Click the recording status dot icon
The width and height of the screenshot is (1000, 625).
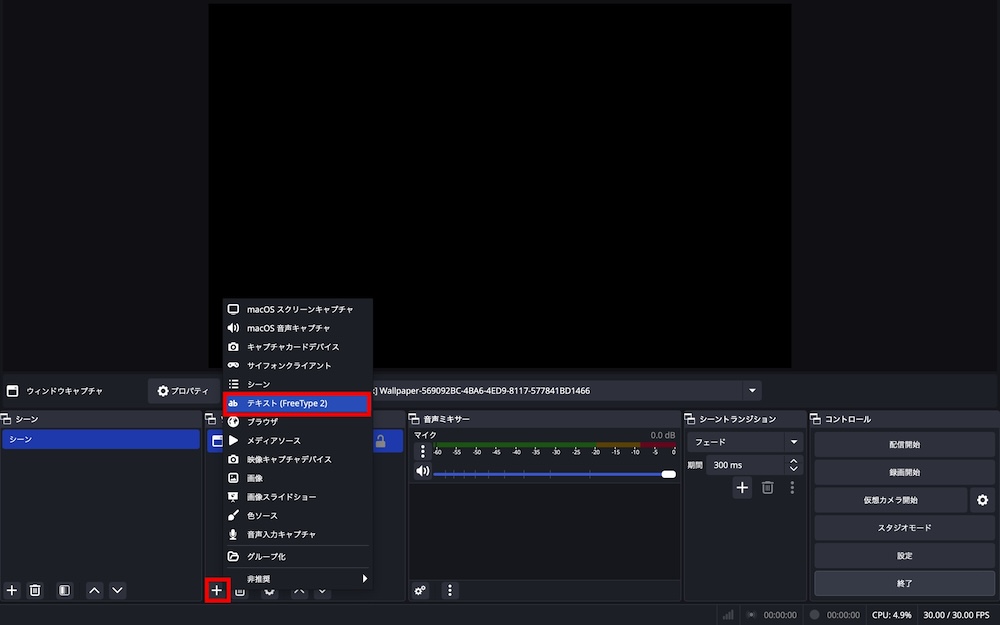pyautogui.click(x=814, y=615)
